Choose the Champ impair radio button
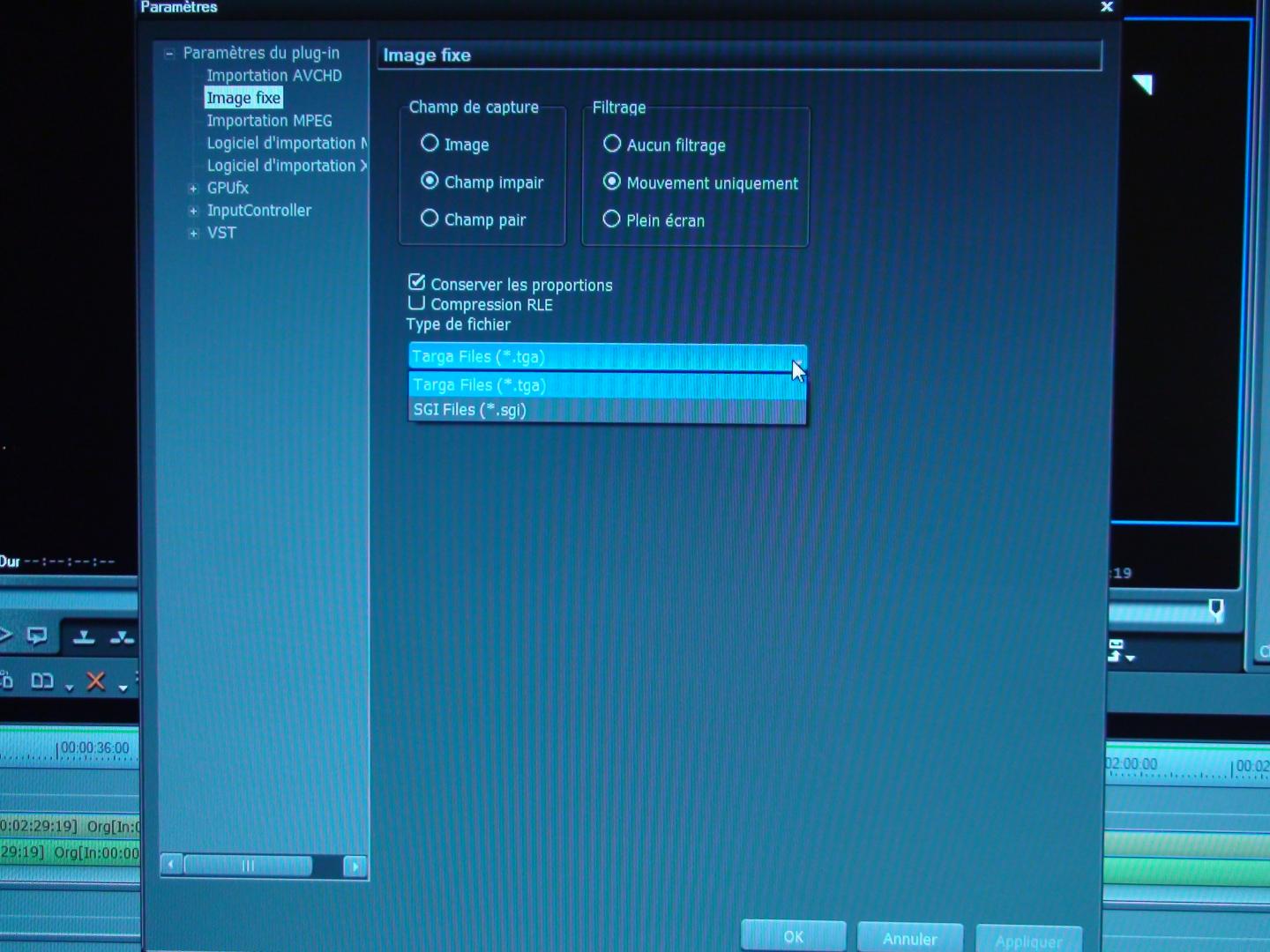 coord(430,181)
